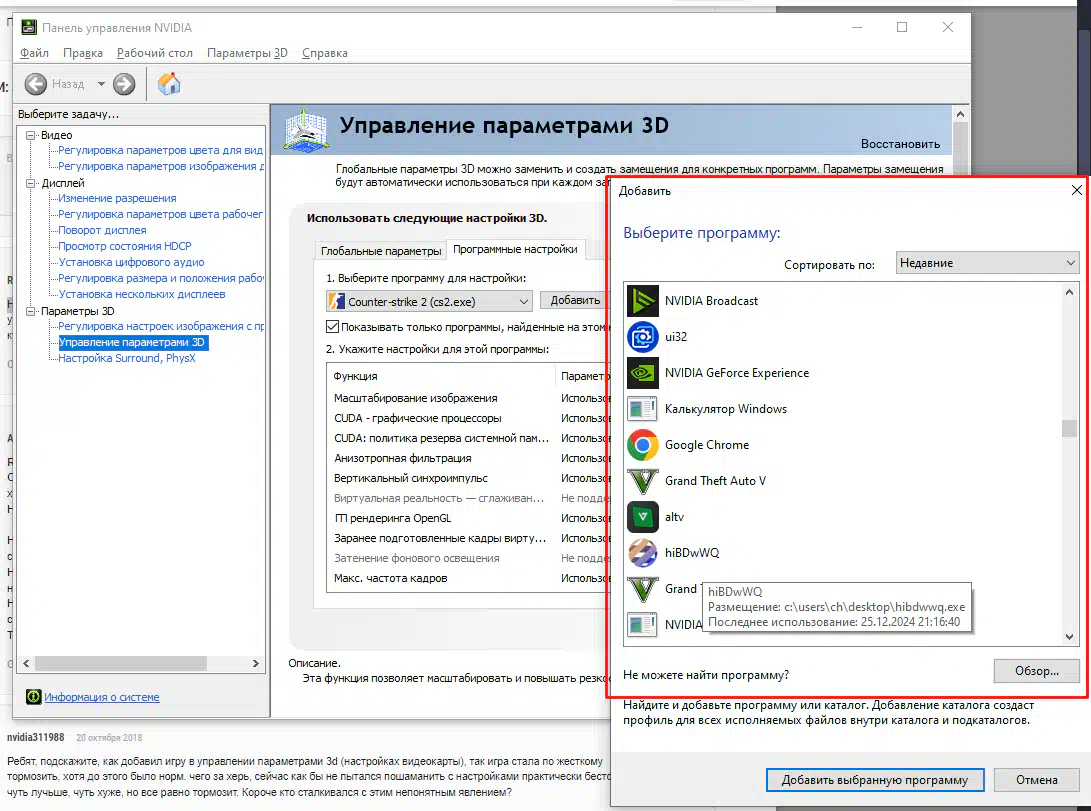Click the up arrow of the main panel scrollbar
The width and height of the screenshot is (1091, 811).
[960, 114]
